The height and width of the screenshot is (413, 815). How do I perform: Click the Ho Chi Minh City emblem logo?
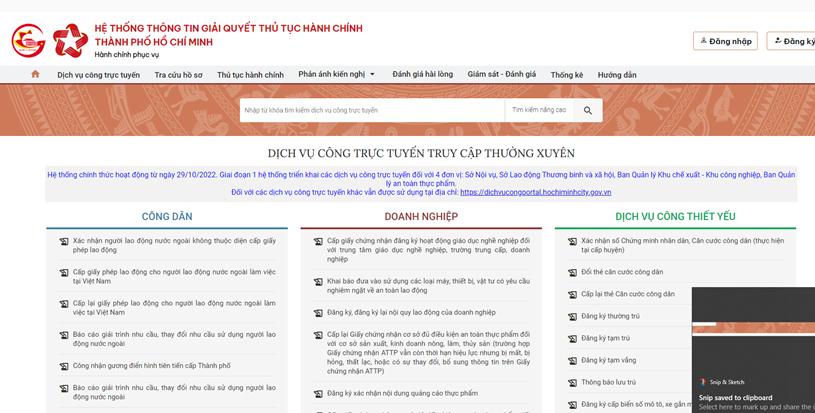[x=28, y=41]
